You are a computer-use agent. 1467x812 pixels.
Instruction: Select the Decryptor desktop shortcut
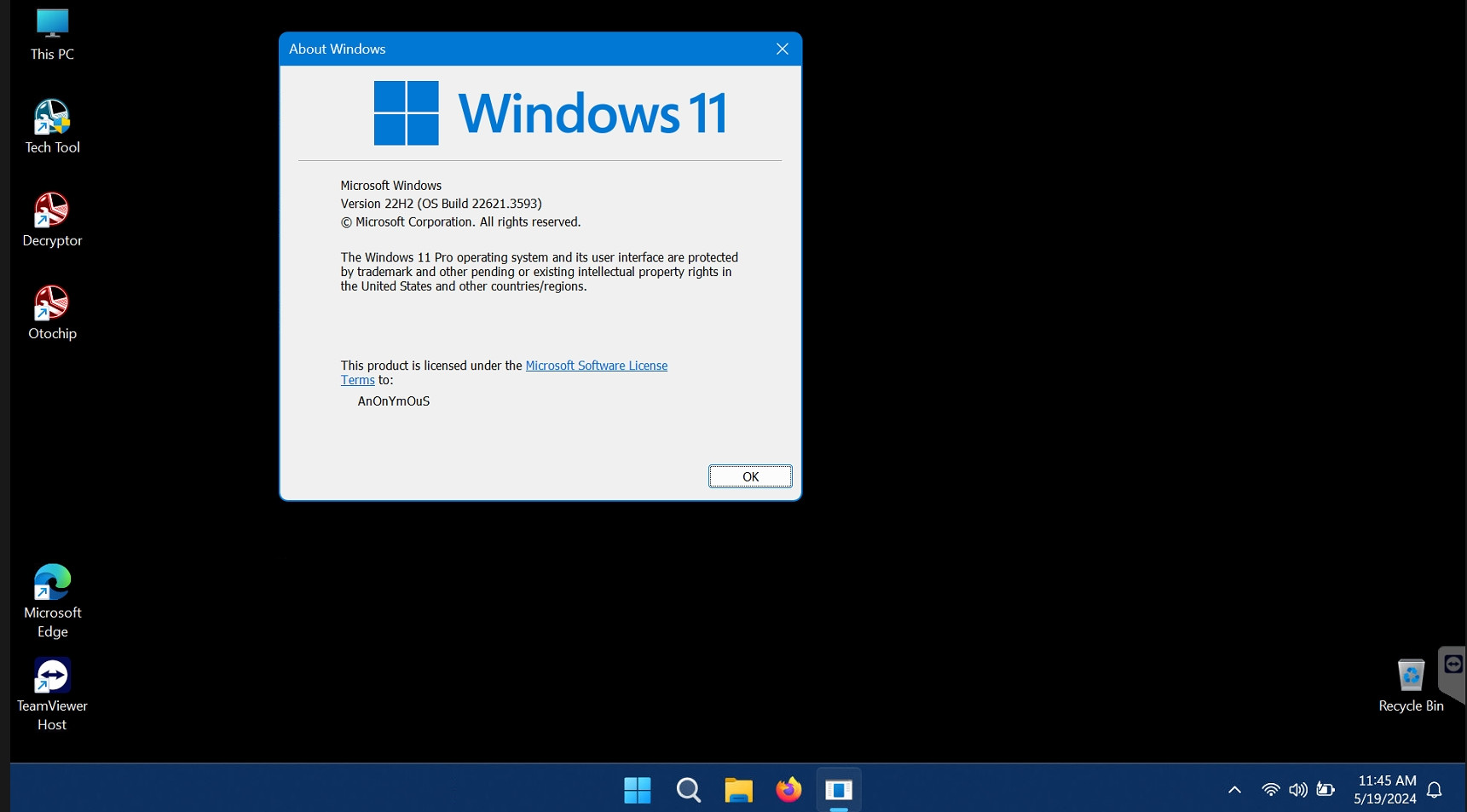click(x=52, y=220)
